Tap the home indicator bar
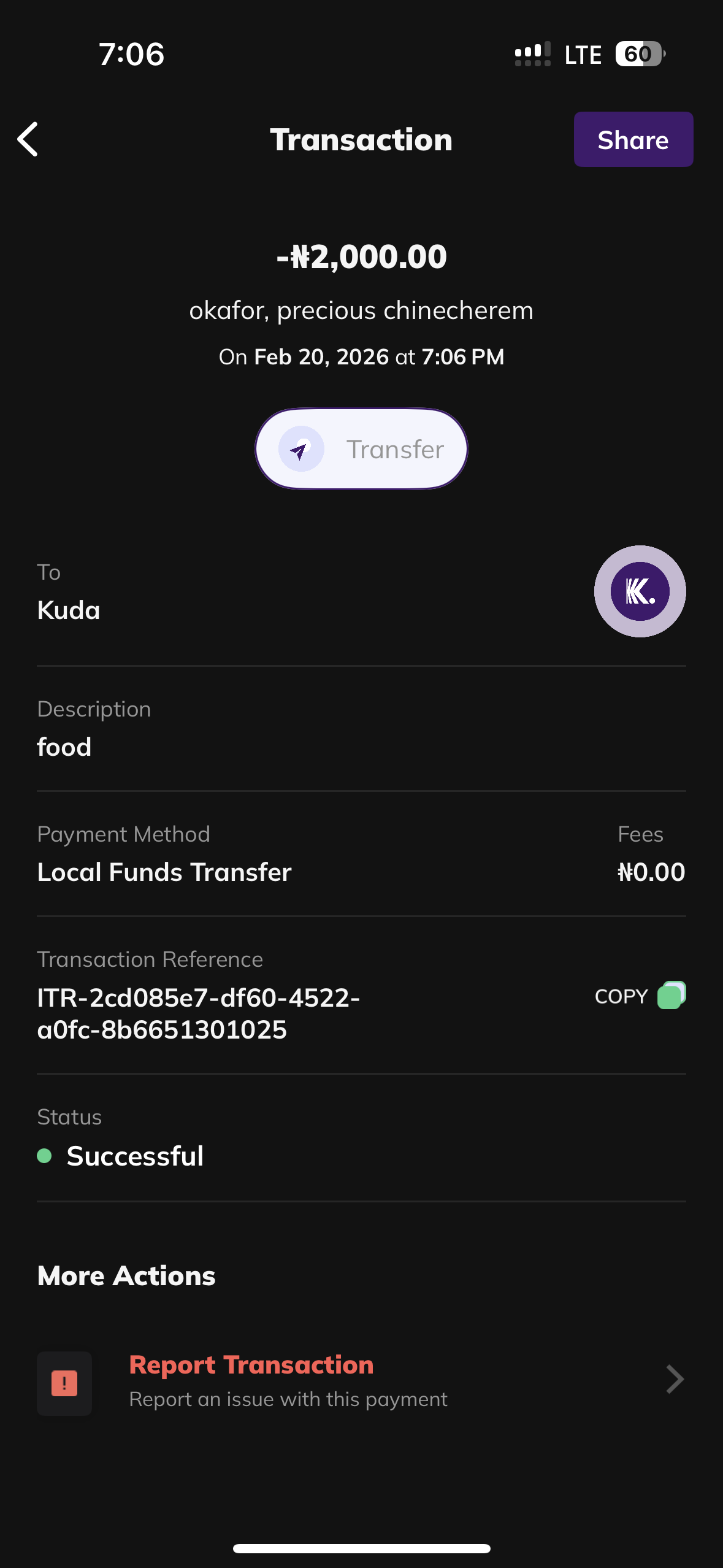The height and width of the screenshot is (1568, 723). coord(361,1548)
